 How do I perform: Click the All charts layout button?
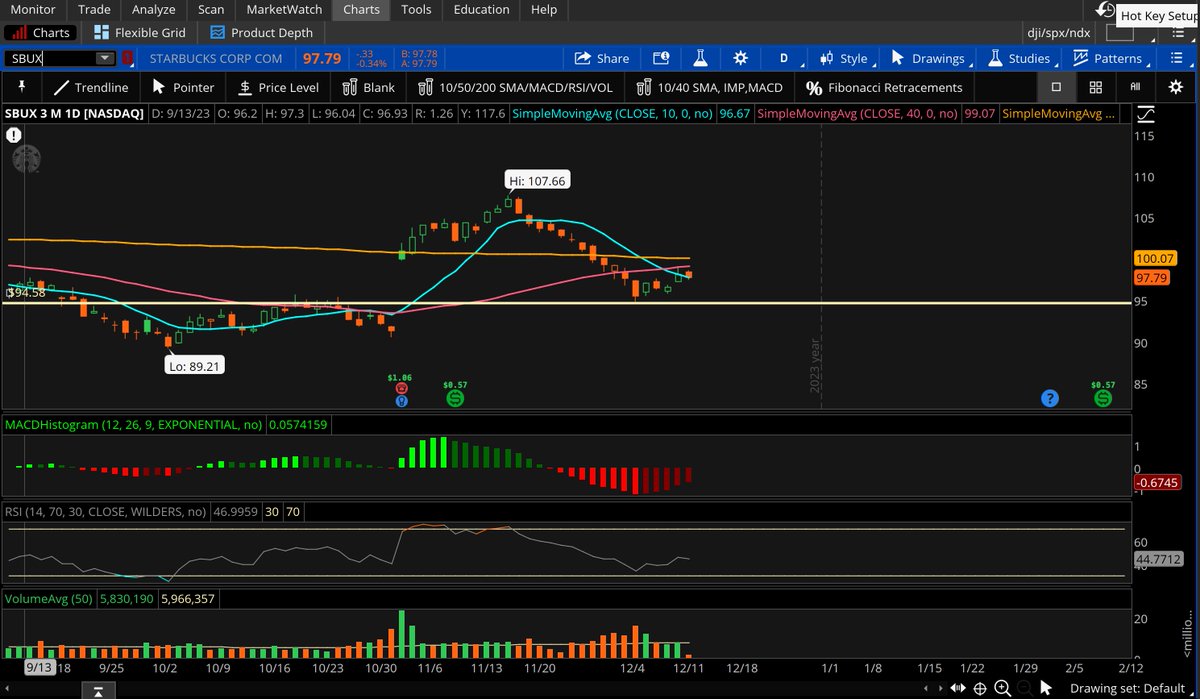[x=1135, y=87]
